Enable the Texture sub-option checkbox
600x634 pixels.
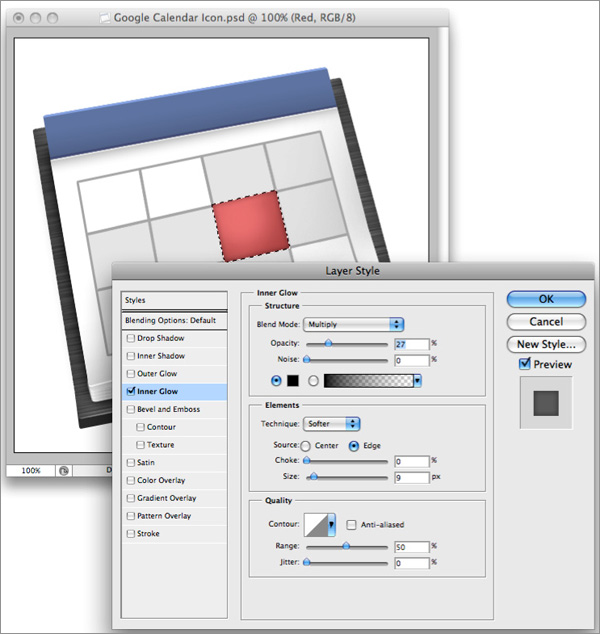point(140,445)
